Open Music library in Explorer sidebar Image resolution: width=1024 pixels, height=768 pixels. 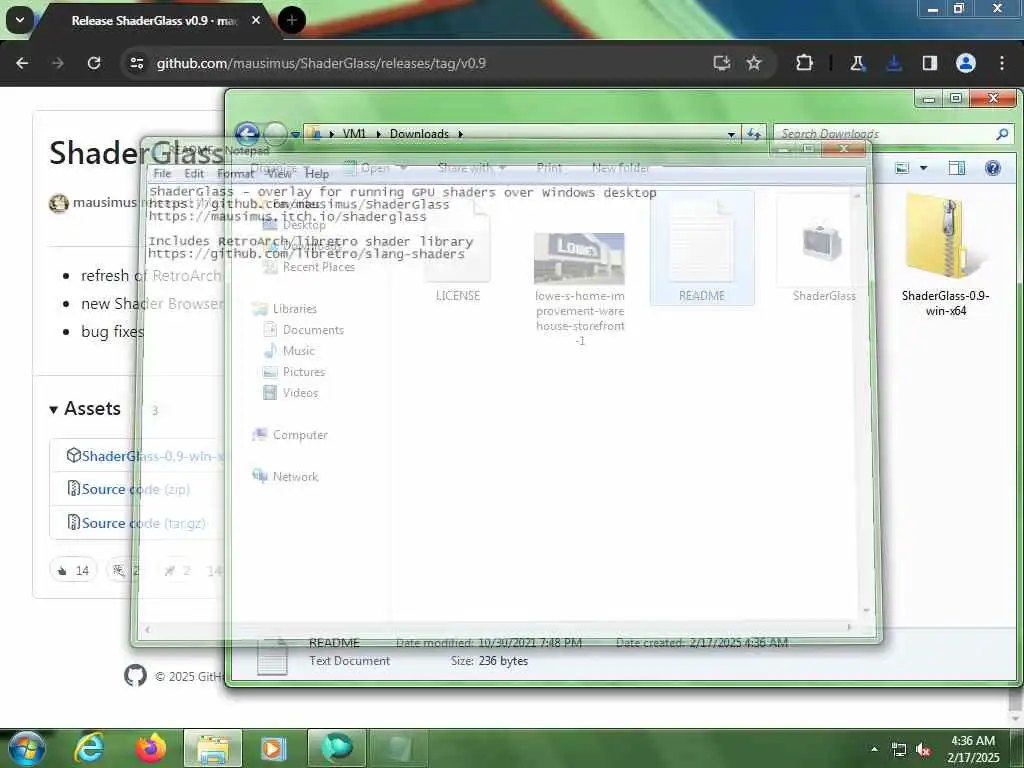(289, 351)
